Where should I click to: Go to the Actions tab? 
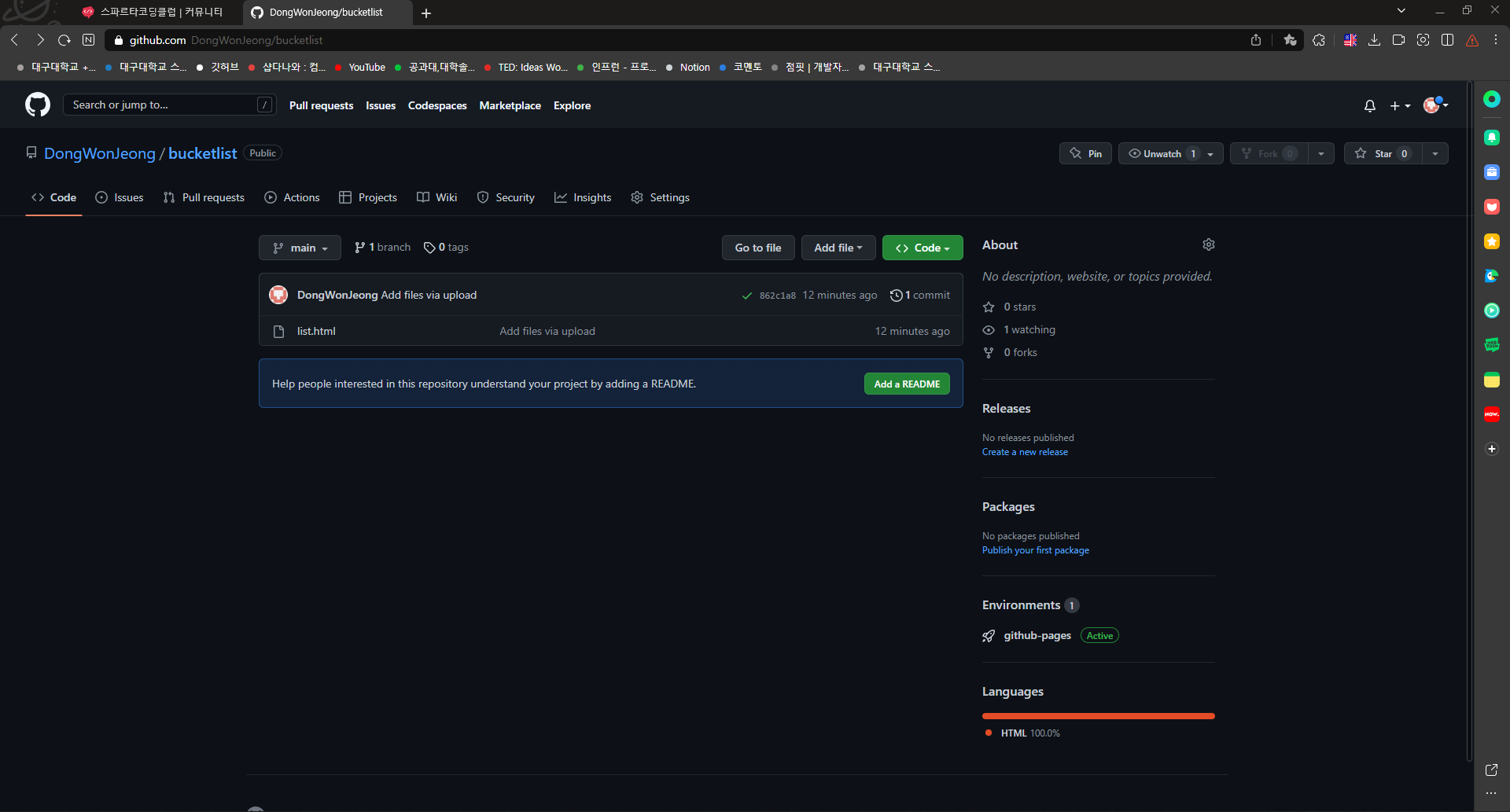292,197
